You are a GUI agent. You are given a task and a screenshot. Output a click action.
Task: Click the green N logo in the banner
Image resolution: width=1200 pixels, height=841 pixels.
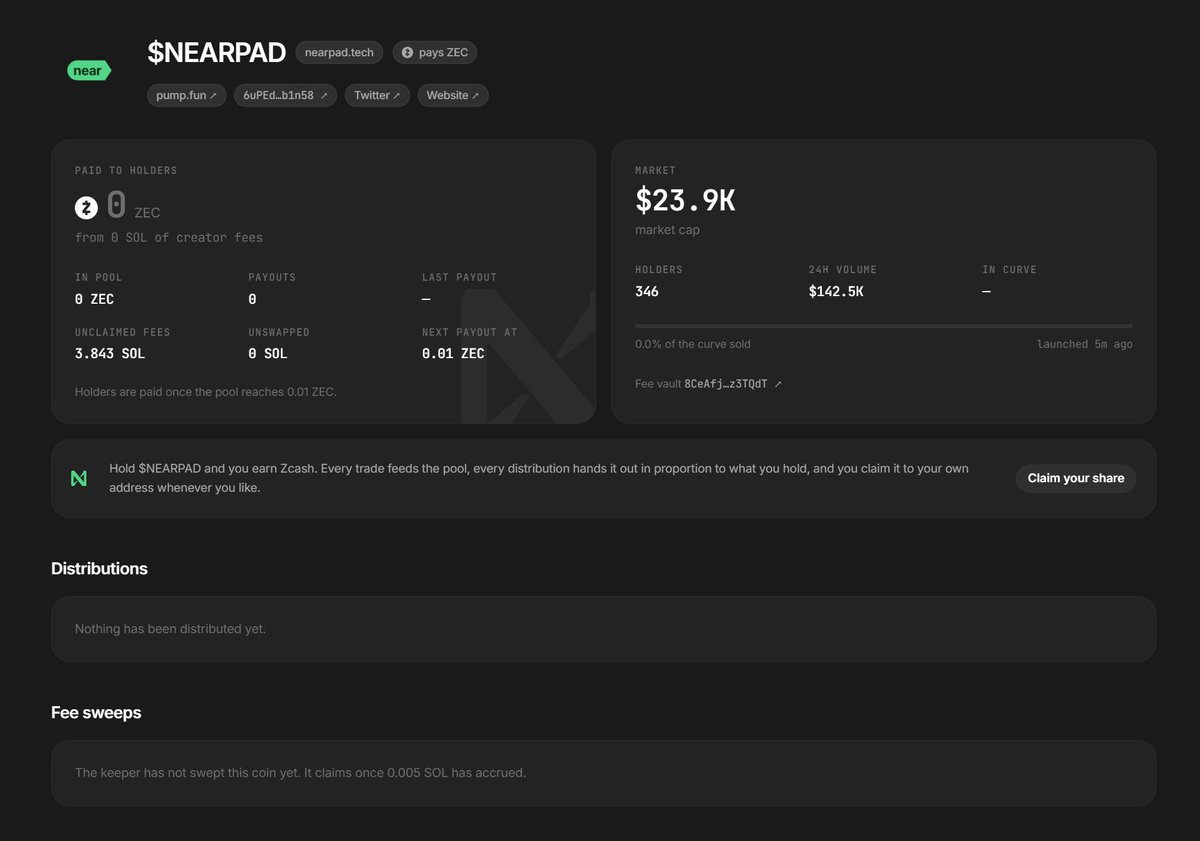pyautogui.click(x=79, y=478)
